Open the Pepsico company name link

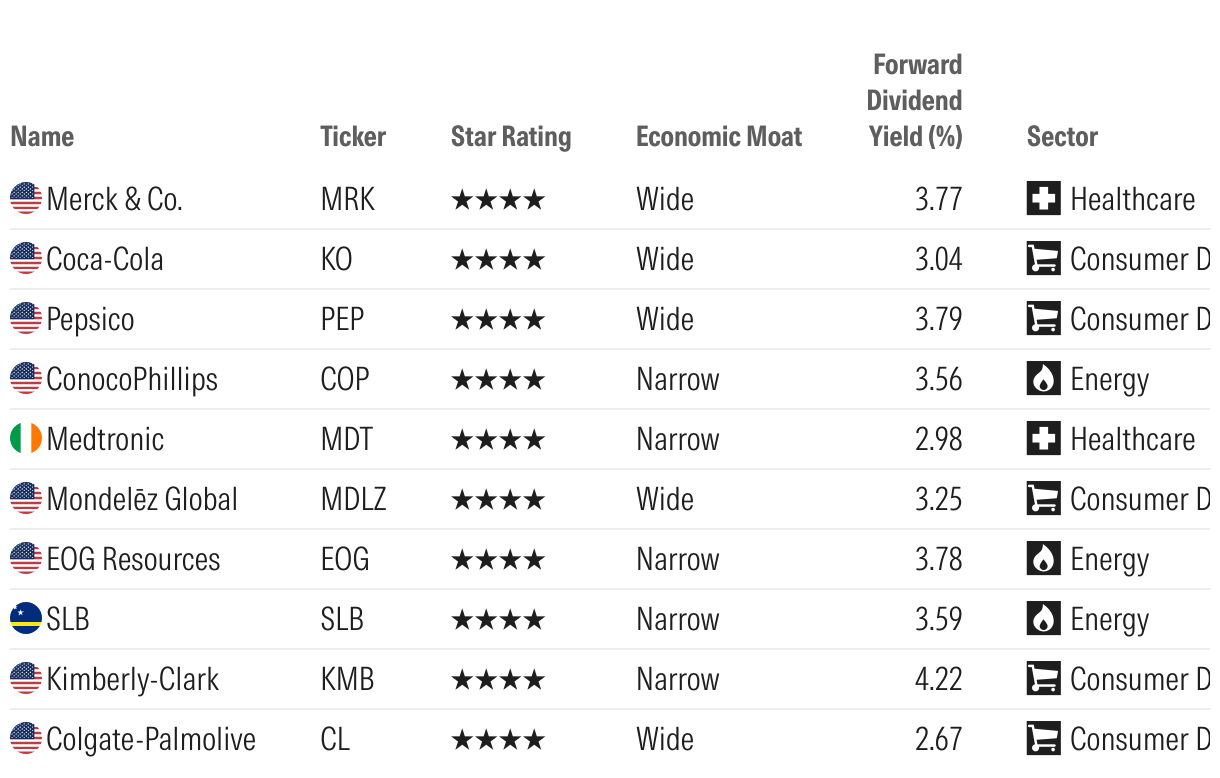(90, 319)
